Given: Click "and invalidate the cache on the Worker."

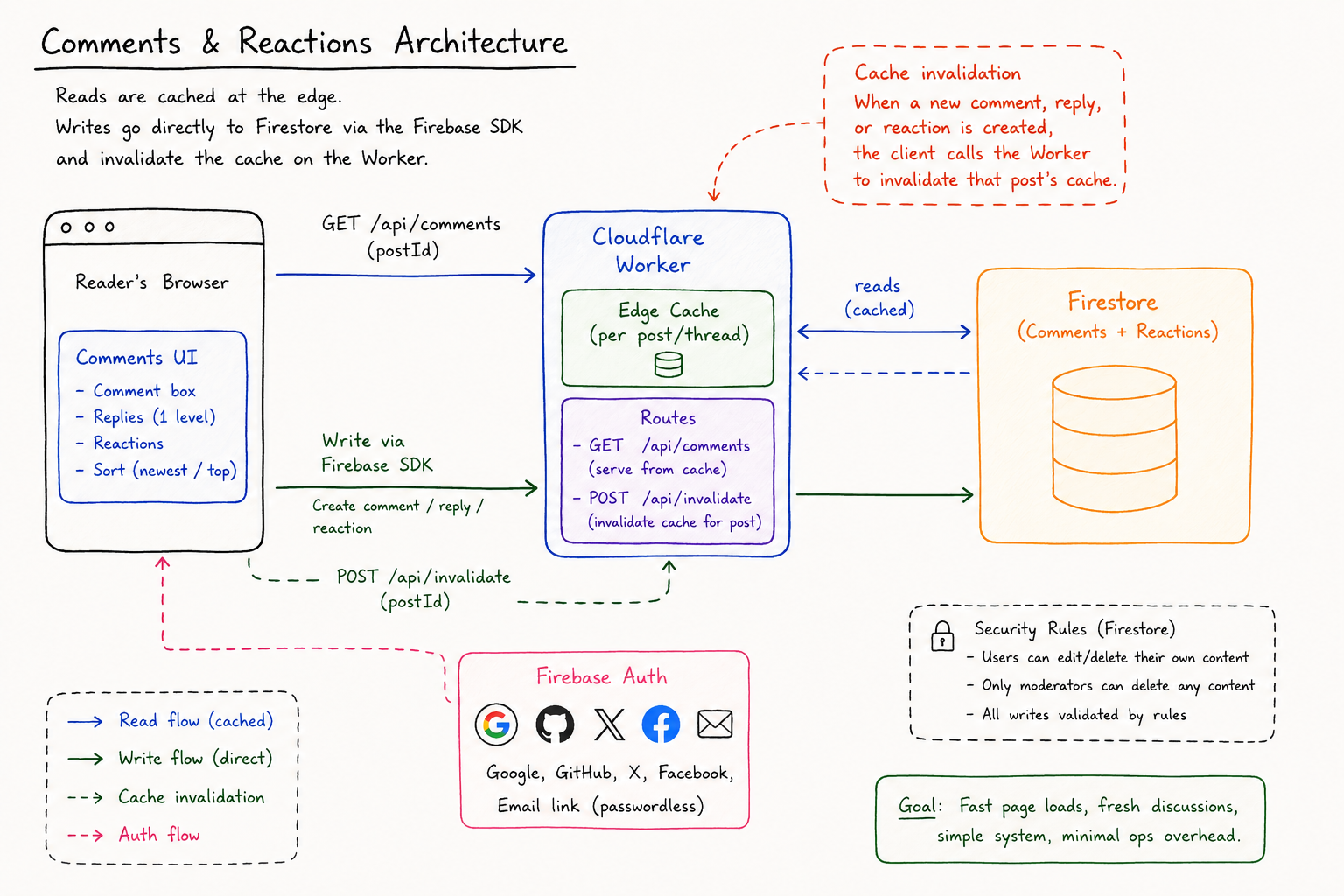Looking at the screenshot, I should (241, 158).
